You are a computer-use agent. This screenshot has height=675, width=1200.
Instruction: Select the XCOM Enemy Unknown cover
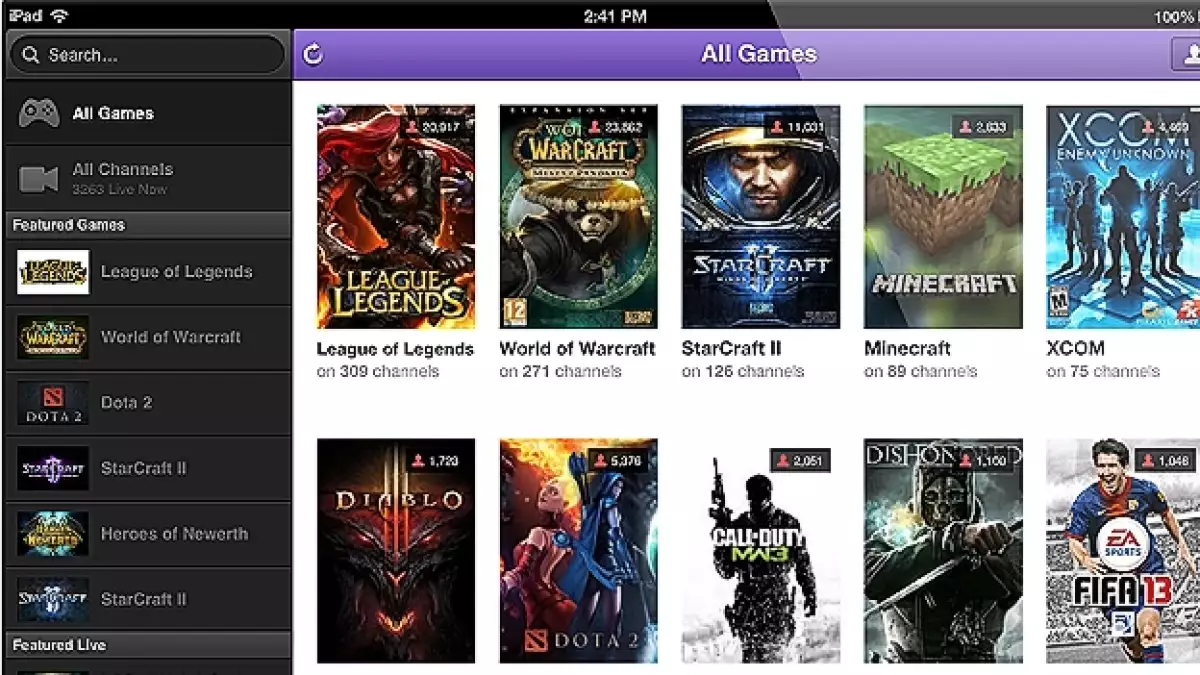click(x=1122, y=217)
